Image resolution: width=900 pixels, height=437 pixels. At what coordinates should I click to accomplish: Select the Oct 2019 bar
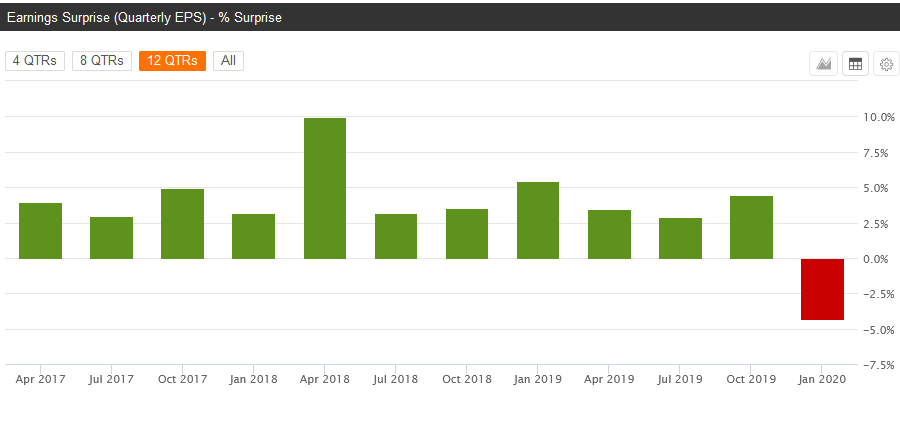(751, 227)
